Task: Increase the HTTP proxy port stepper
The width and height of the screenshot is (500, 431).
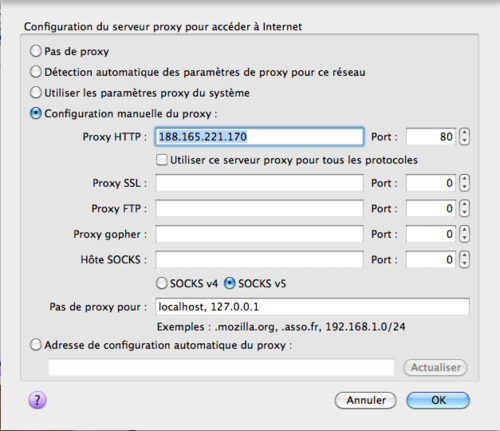Action: (x=464, y=133)
